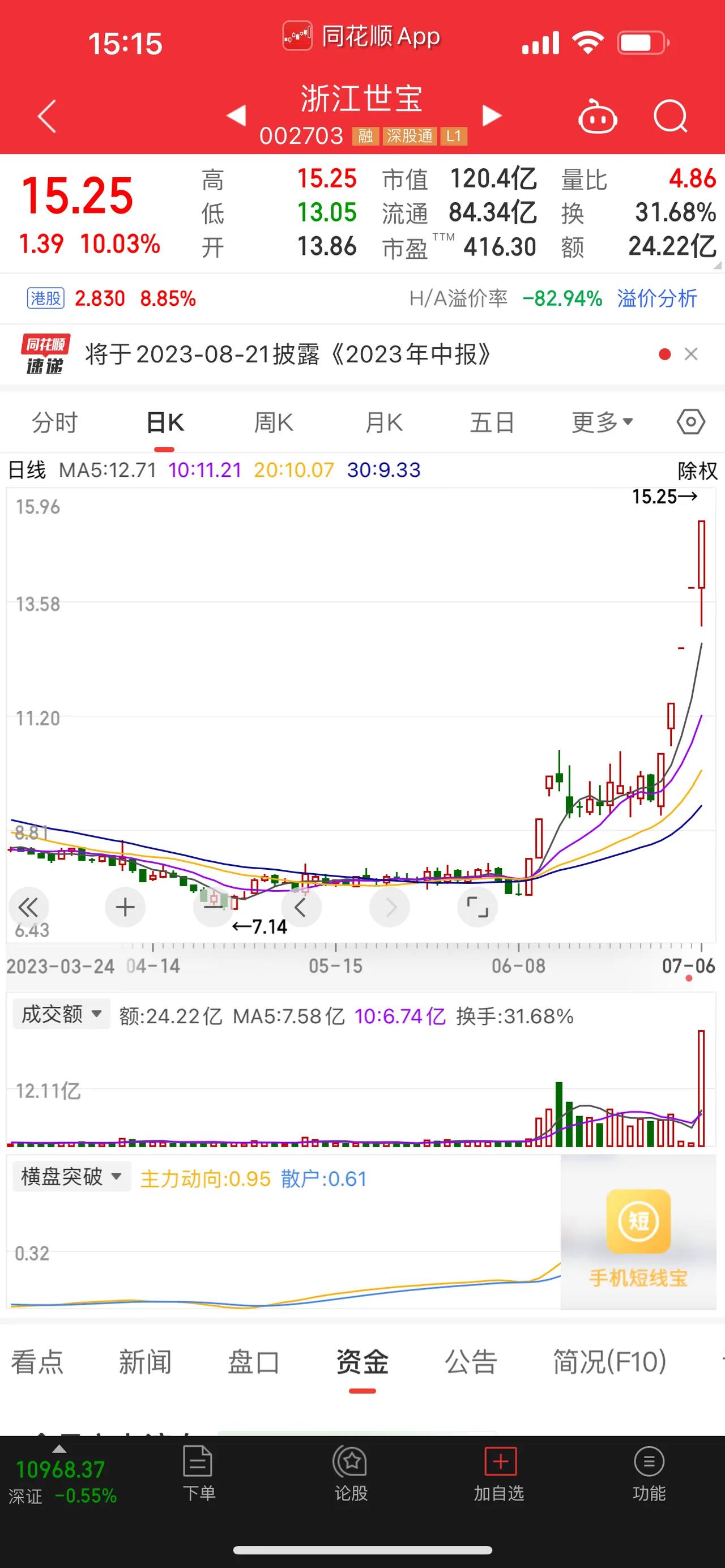Open the 功能 functions menu icon
This screenshot has height=1568, width=725.
[649, 1473]
